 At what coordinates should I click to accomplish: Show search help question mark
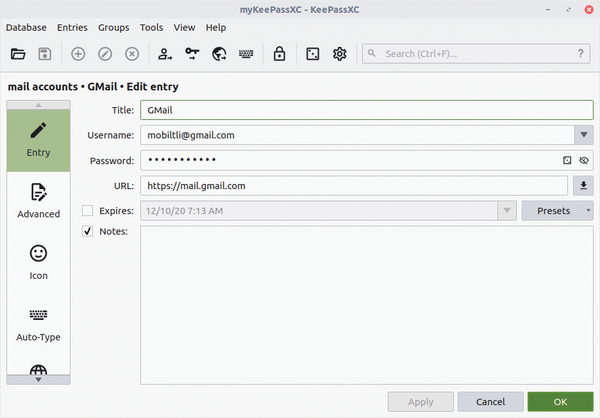click(580, 54)
